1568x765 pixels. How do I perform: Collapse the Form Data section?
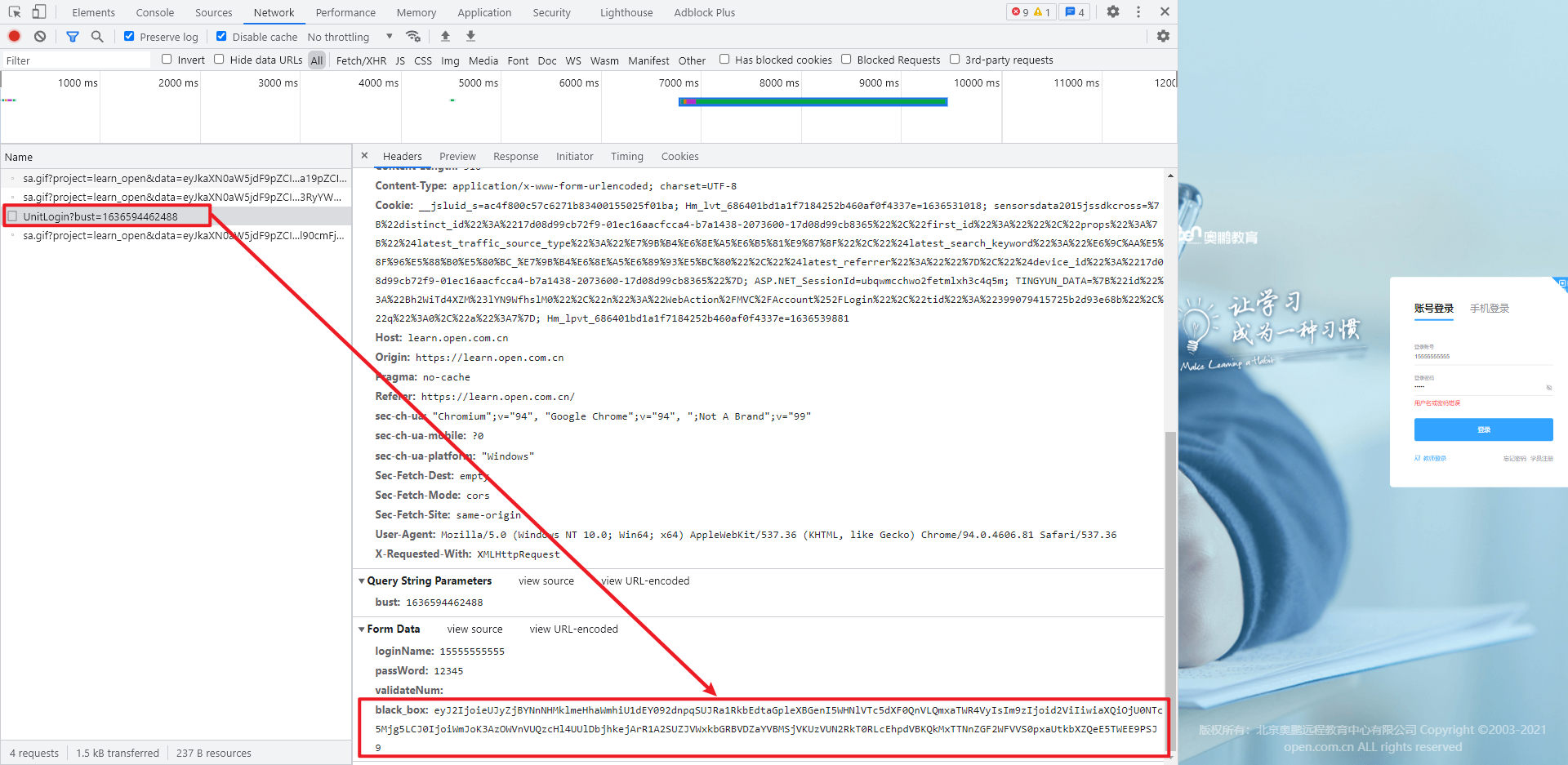pyautogui.click(x=362, y=629)
